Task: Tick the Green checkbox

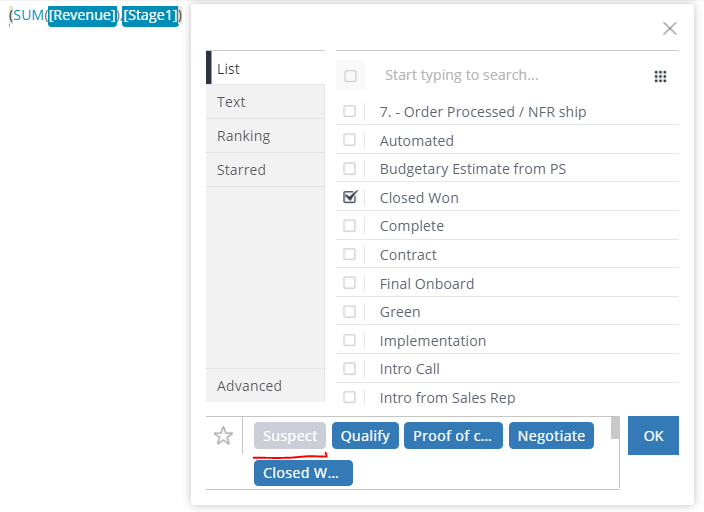Action: pos(349,311)
